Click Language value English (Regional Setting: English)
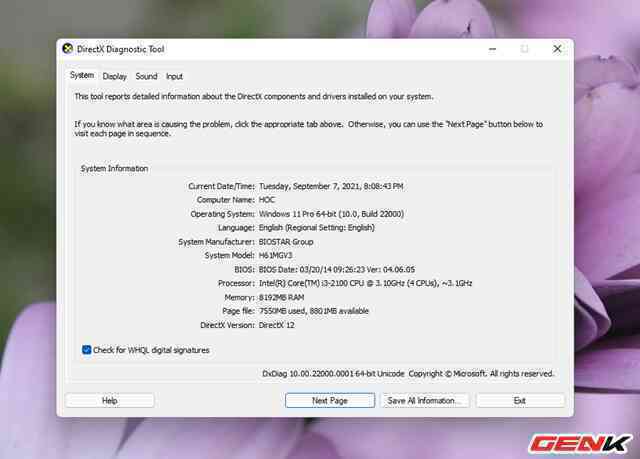The width and height of the screenshot is (640, 459). tap(317, 228)
